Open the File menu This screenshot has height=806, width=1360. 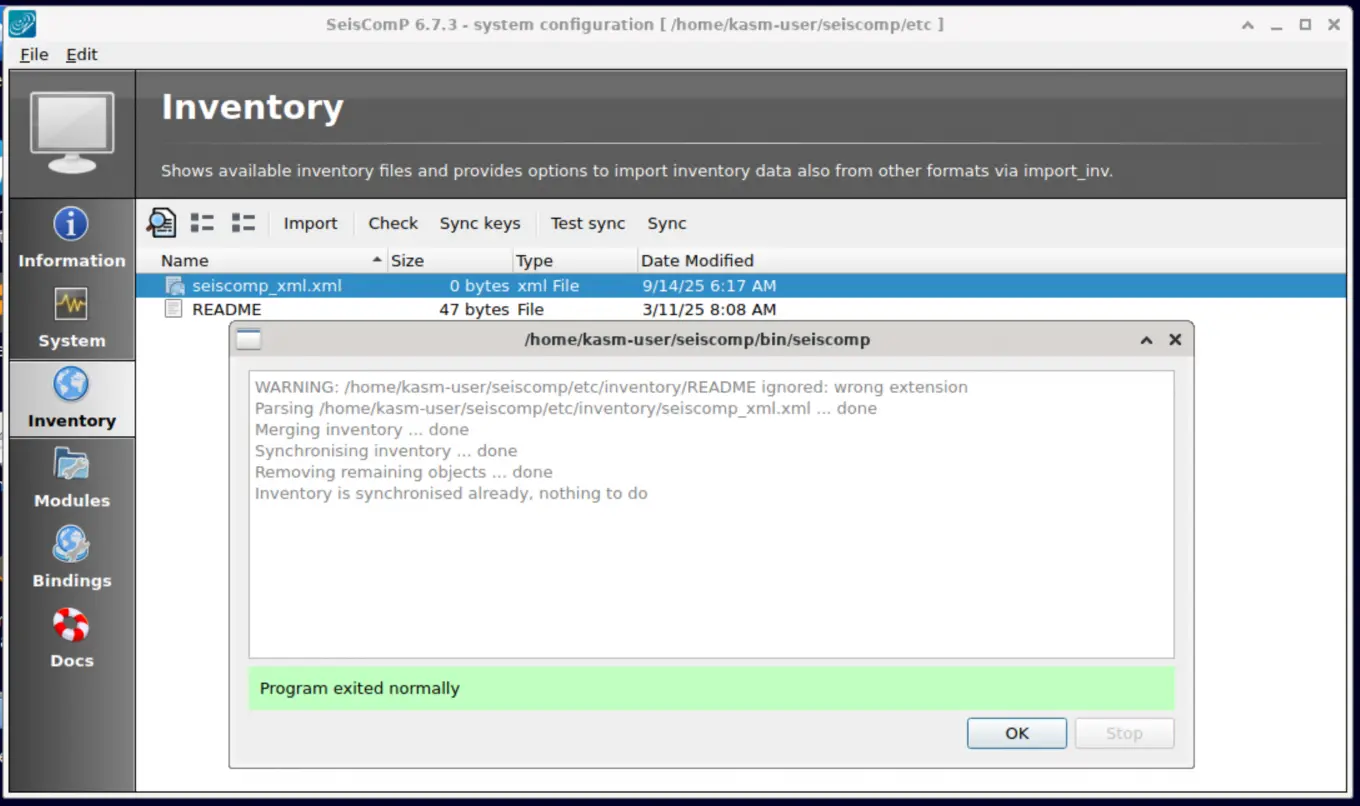pyautogui.click(x=34, y=55)
